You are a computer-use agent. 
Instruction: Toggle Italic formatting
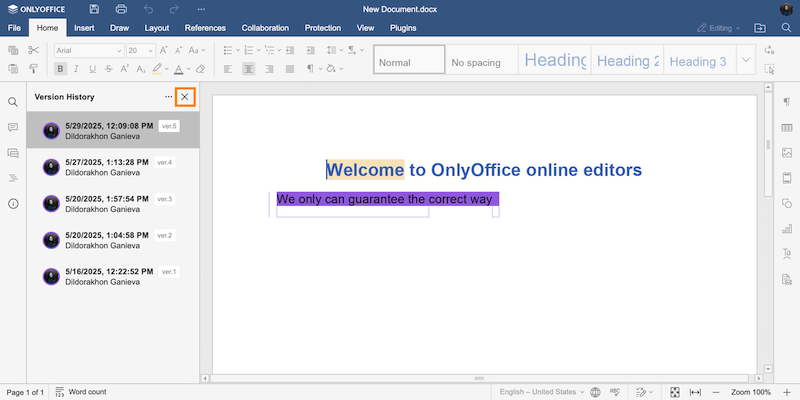click(77, 69)
